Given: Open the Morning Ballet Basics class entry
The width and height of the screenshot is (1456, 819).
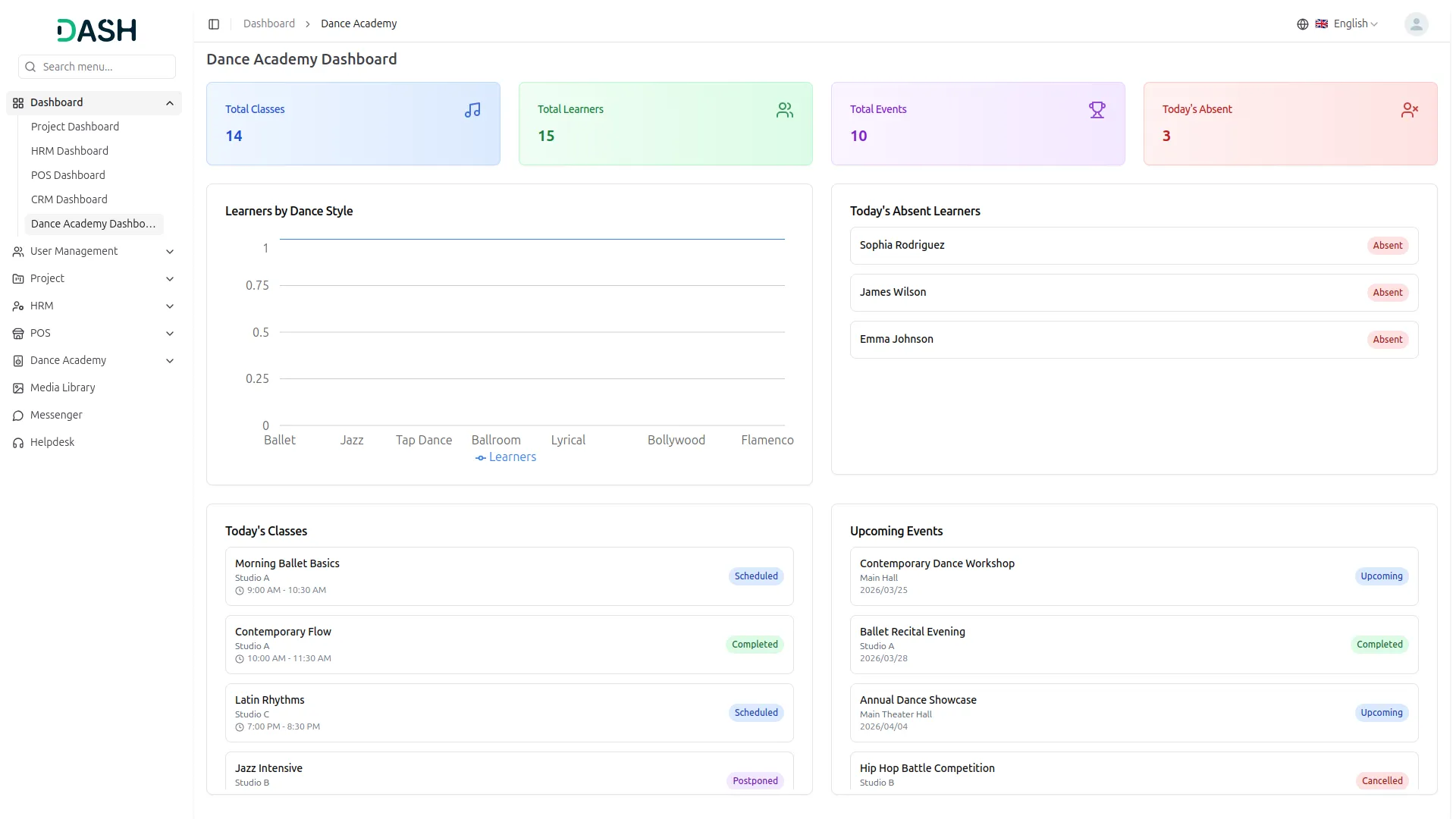Looking at the screenshot, I should click(x=287, y=563).
